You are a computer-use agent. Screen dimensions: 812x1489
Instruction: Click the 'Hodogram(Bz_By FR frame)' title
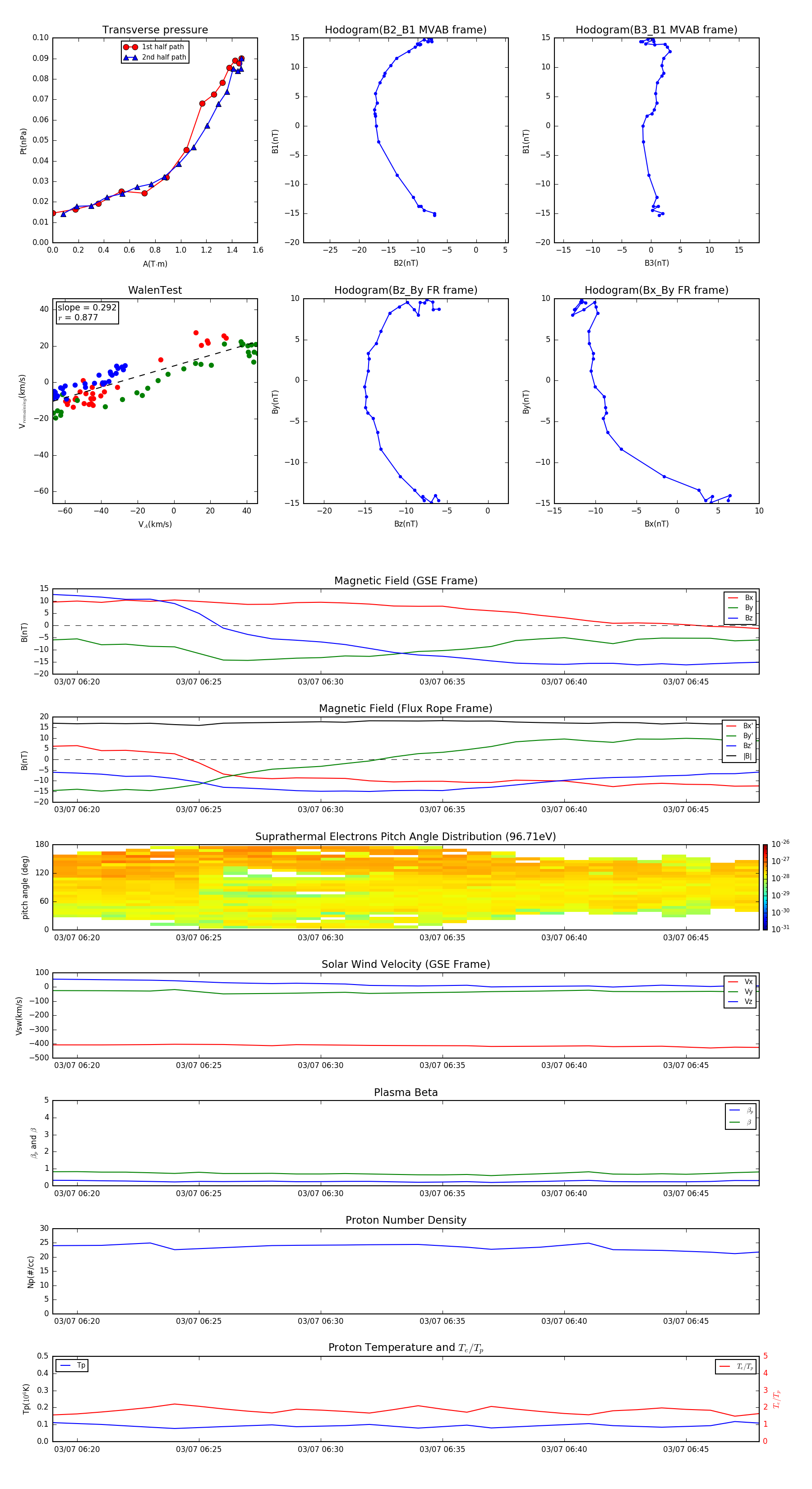[x=405, y=290]
